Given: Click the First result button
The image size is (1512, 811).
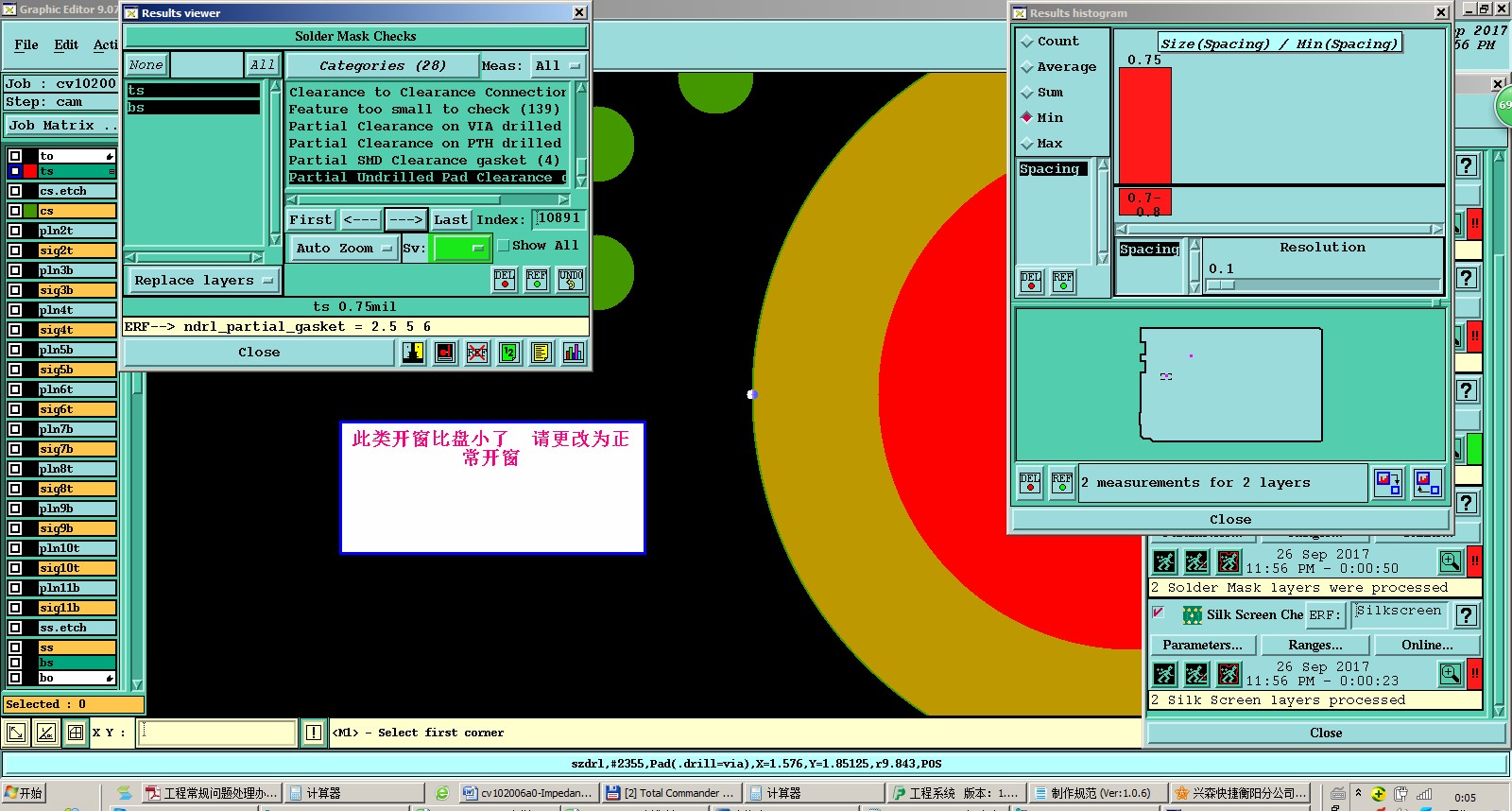Looking at the screenshot, I should click(311, 219).
